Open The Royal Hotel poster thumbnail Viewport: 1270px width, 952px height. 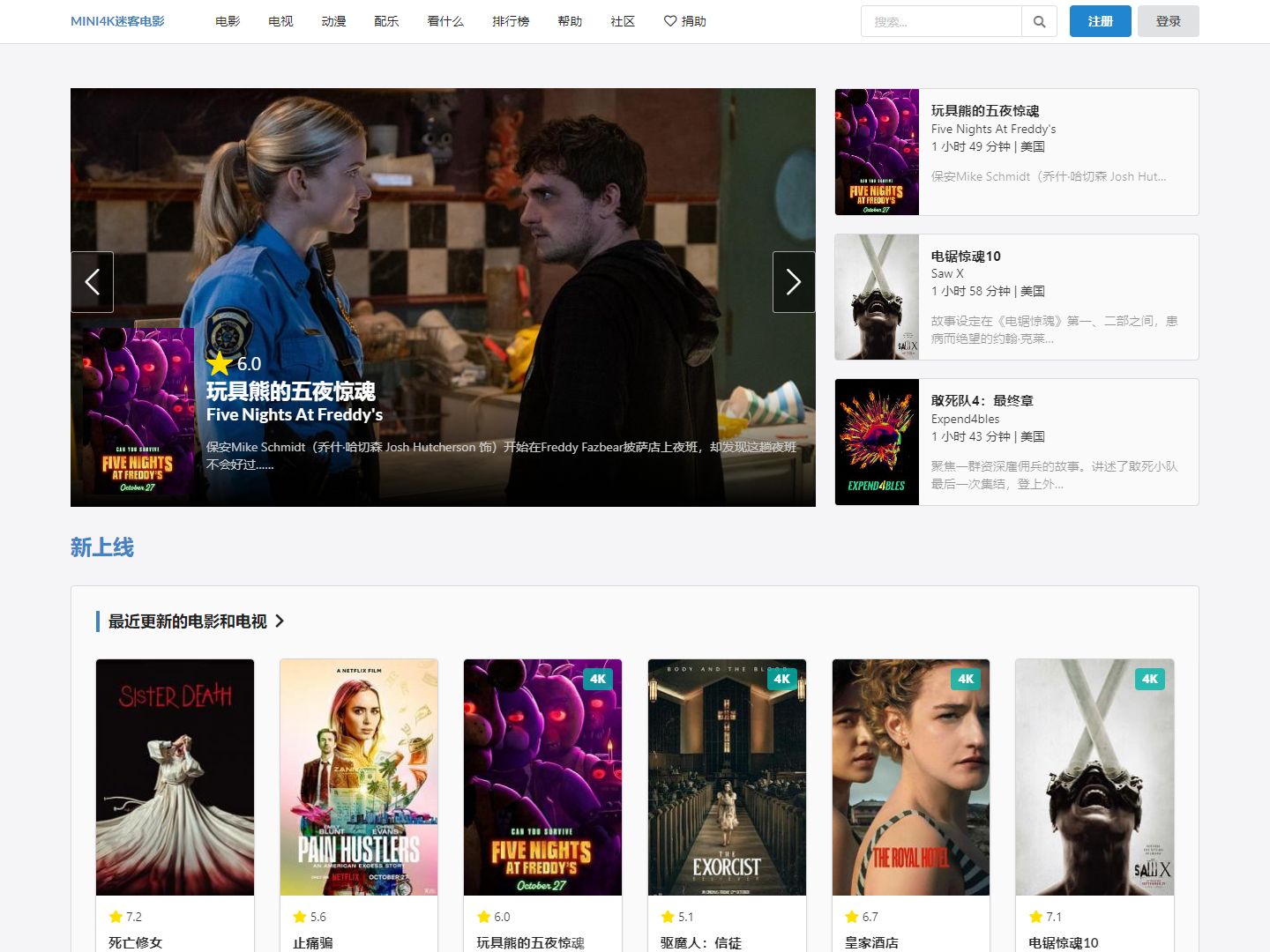[911, 777]
